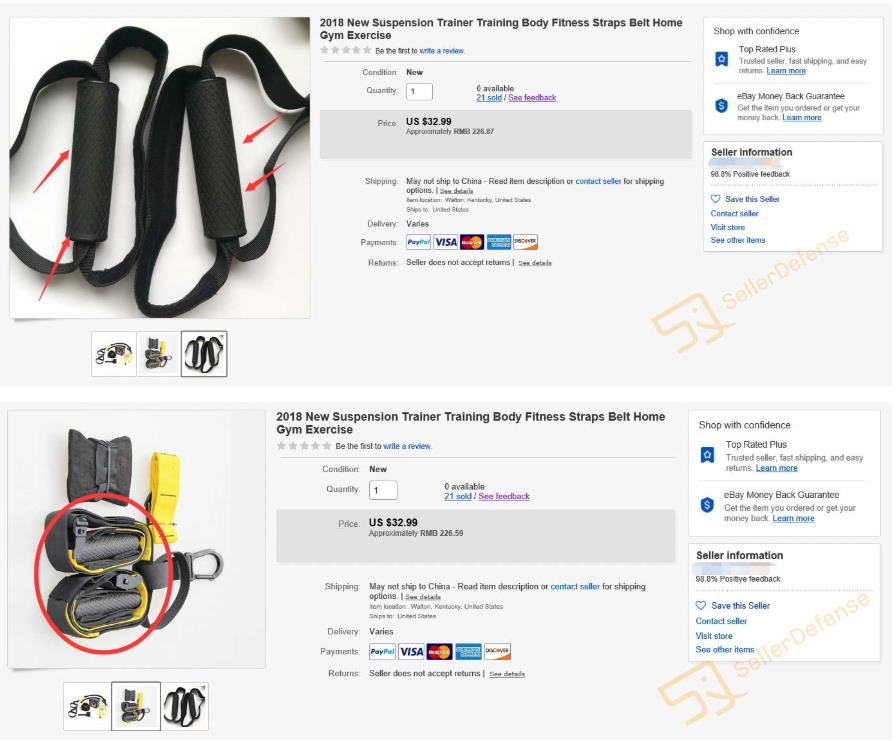Click the Top Rated Plus badge icon at top

(722, 59)
